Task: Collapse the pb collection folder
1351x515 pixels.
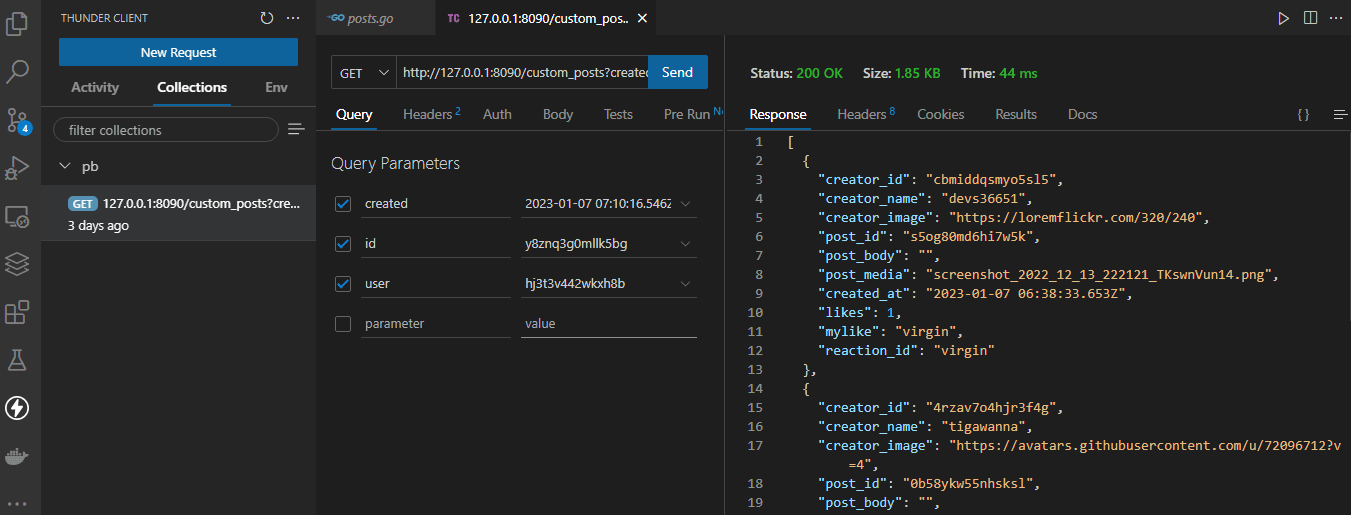Action: pyautogui.click(x=65, y=165)
